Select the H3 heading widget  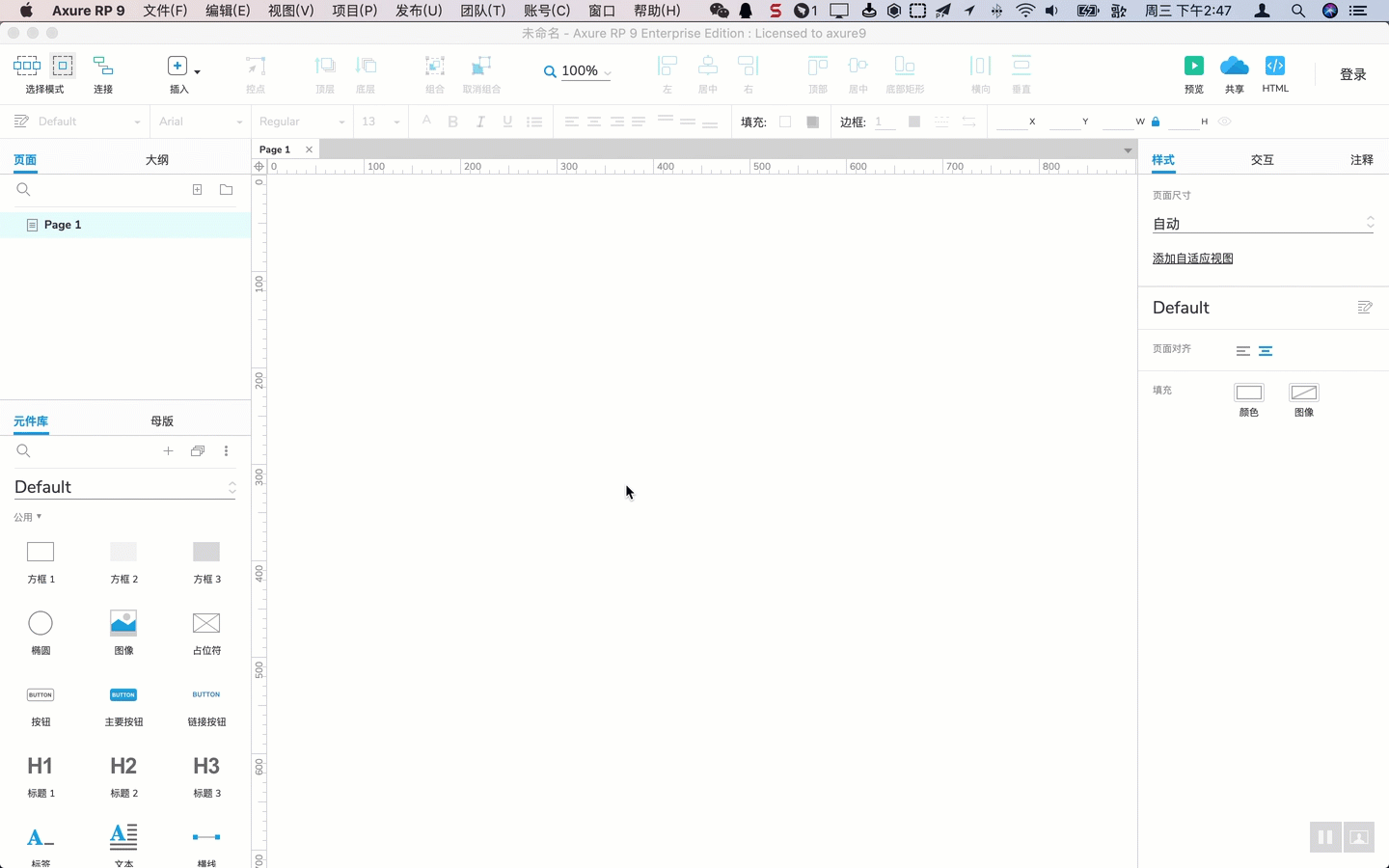[206, 766]
